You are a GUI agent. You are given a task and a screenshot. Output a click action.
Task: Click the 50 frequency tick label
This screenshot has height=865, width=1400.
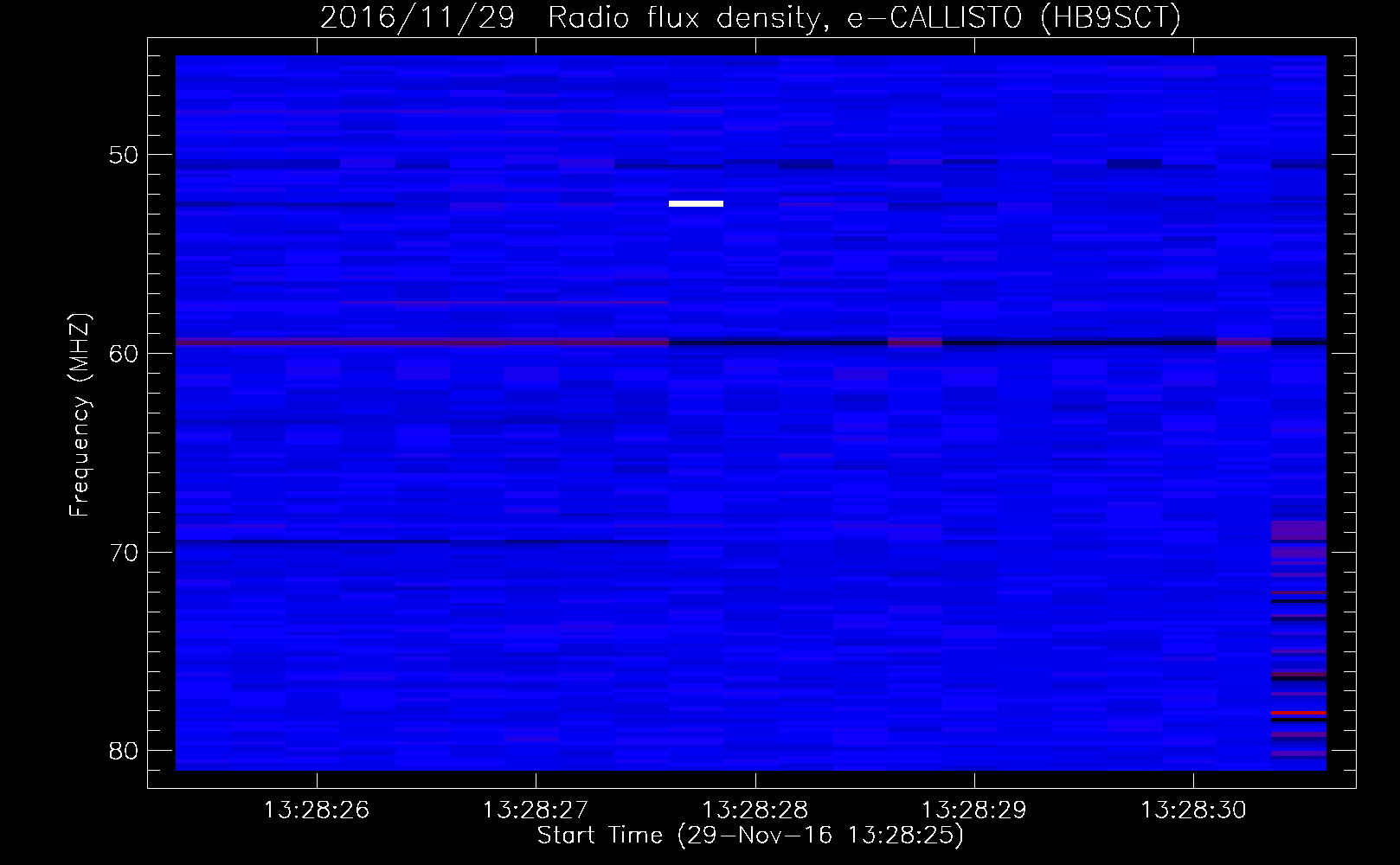coord(124,156)
